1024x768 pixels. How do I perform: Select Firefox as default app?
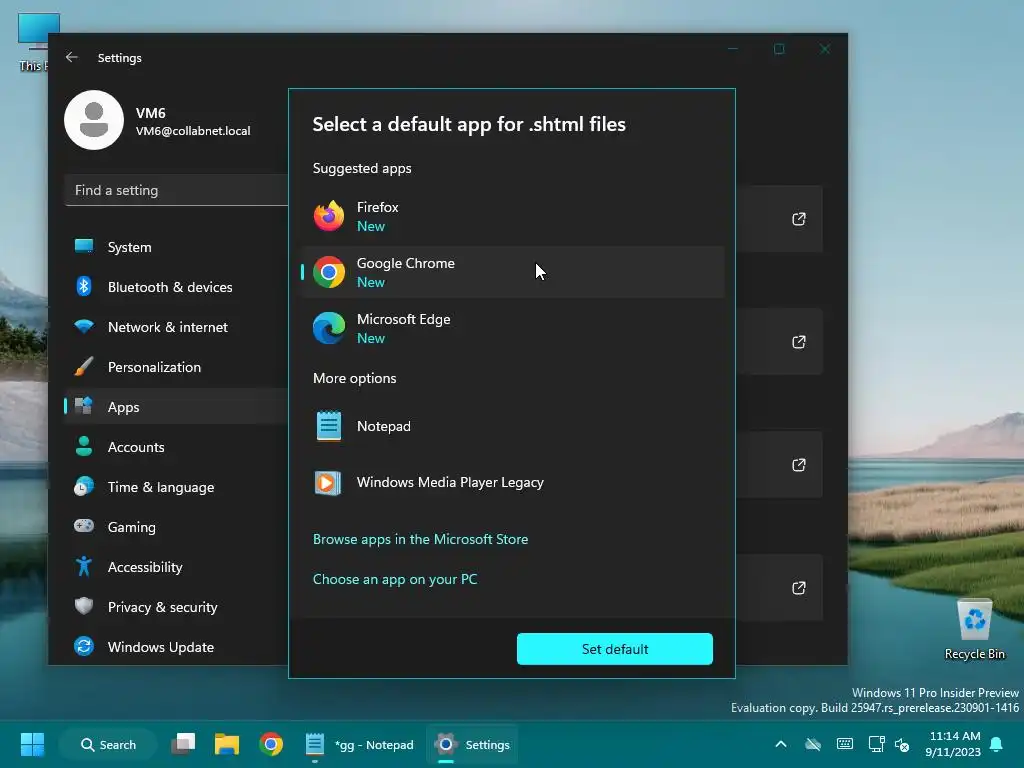pos(513,216)
